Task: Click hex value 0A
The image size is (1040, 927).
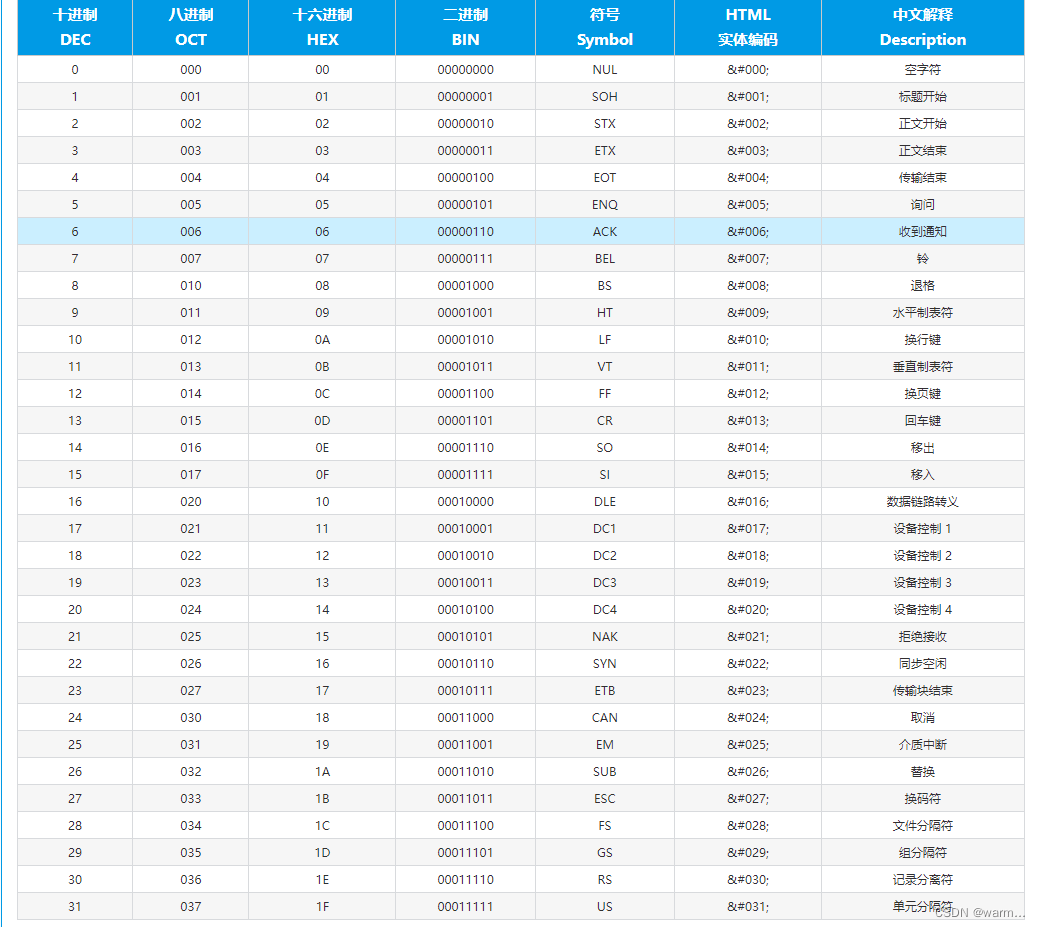Action: click(322, 340)
